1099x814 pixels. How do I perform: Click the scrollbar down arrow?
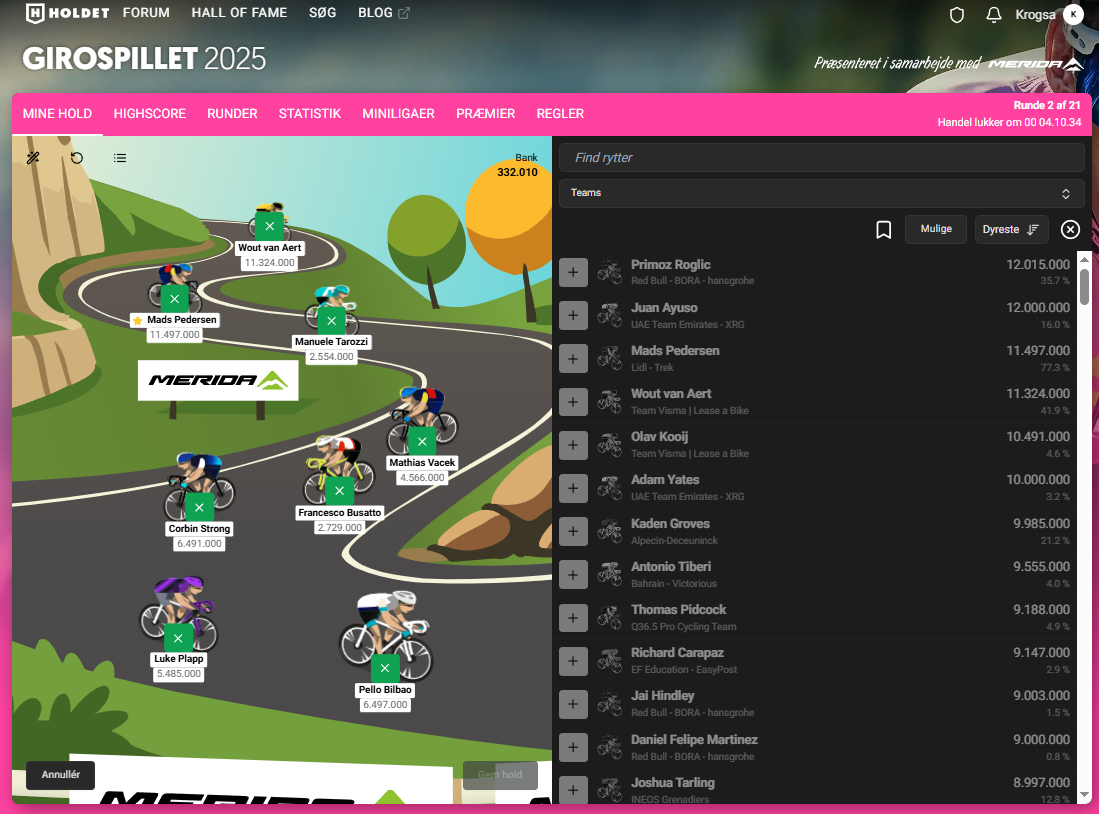coord(1084,795)
